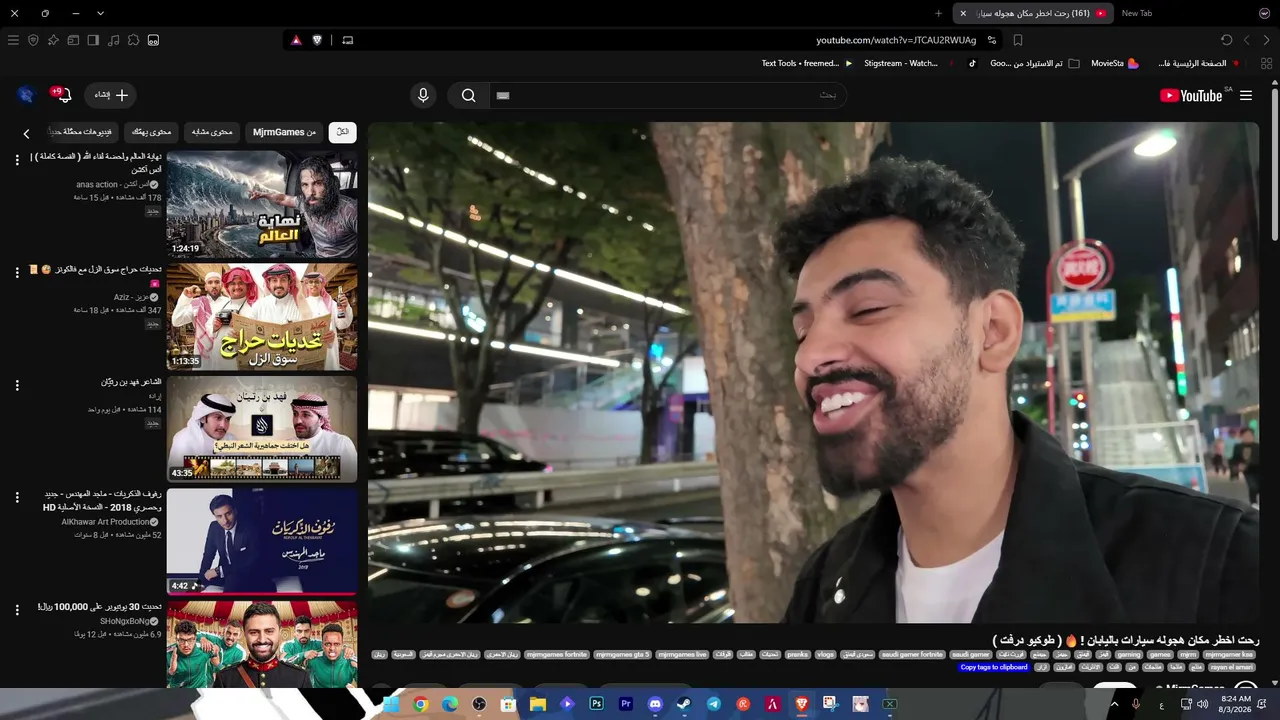Show hidden system tray icons
This screenshot has width=1280, height=720.
click(1114, 704)
